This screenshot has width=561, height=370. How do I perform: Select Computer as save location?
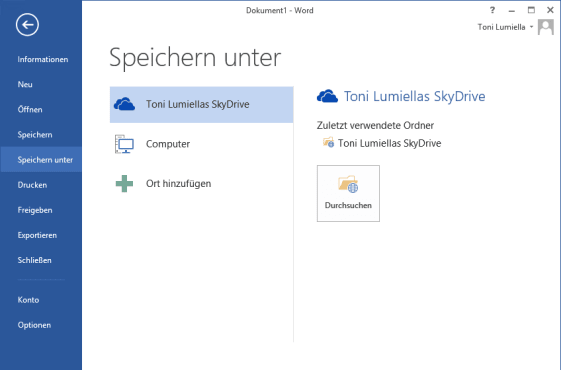tap(201, 144)
